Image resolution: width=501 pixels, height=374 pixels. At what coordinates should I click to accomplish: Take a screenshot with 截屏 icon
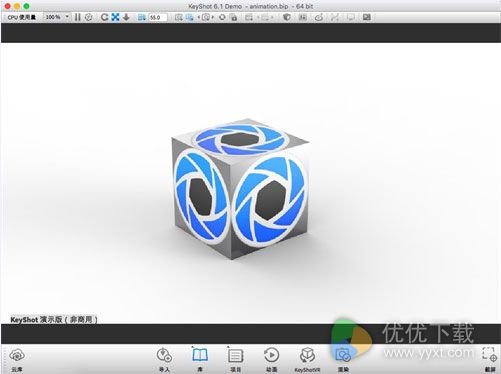tap(489, 359)
